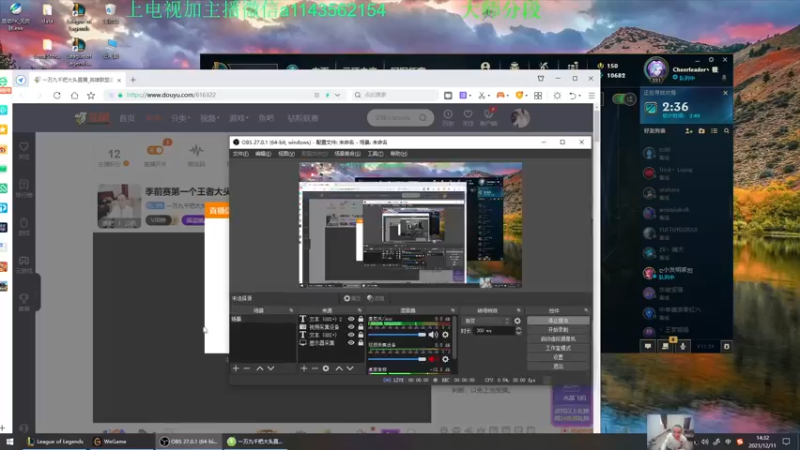Open transition type dropdown in OBS
This screenshot has width=800, height=450.
tap(486, 321)
